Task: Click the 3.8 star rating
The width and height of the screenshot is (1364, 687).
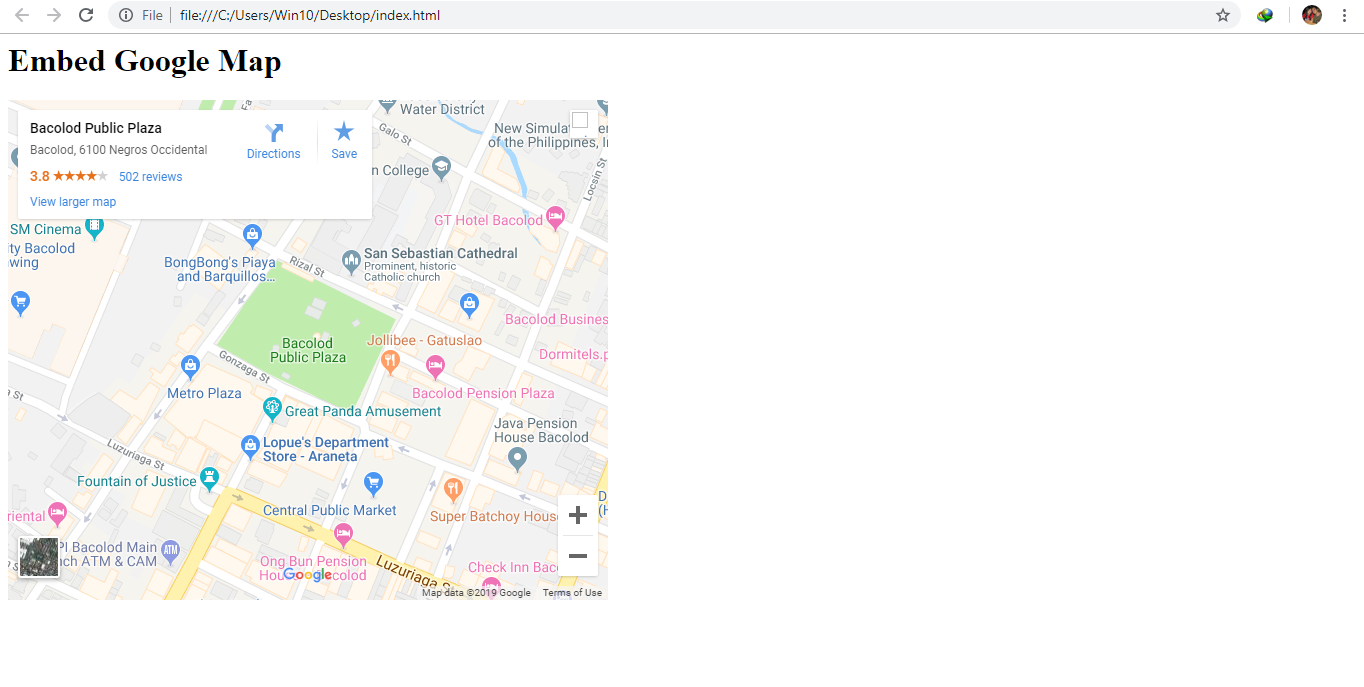Action: click(69, 177)
